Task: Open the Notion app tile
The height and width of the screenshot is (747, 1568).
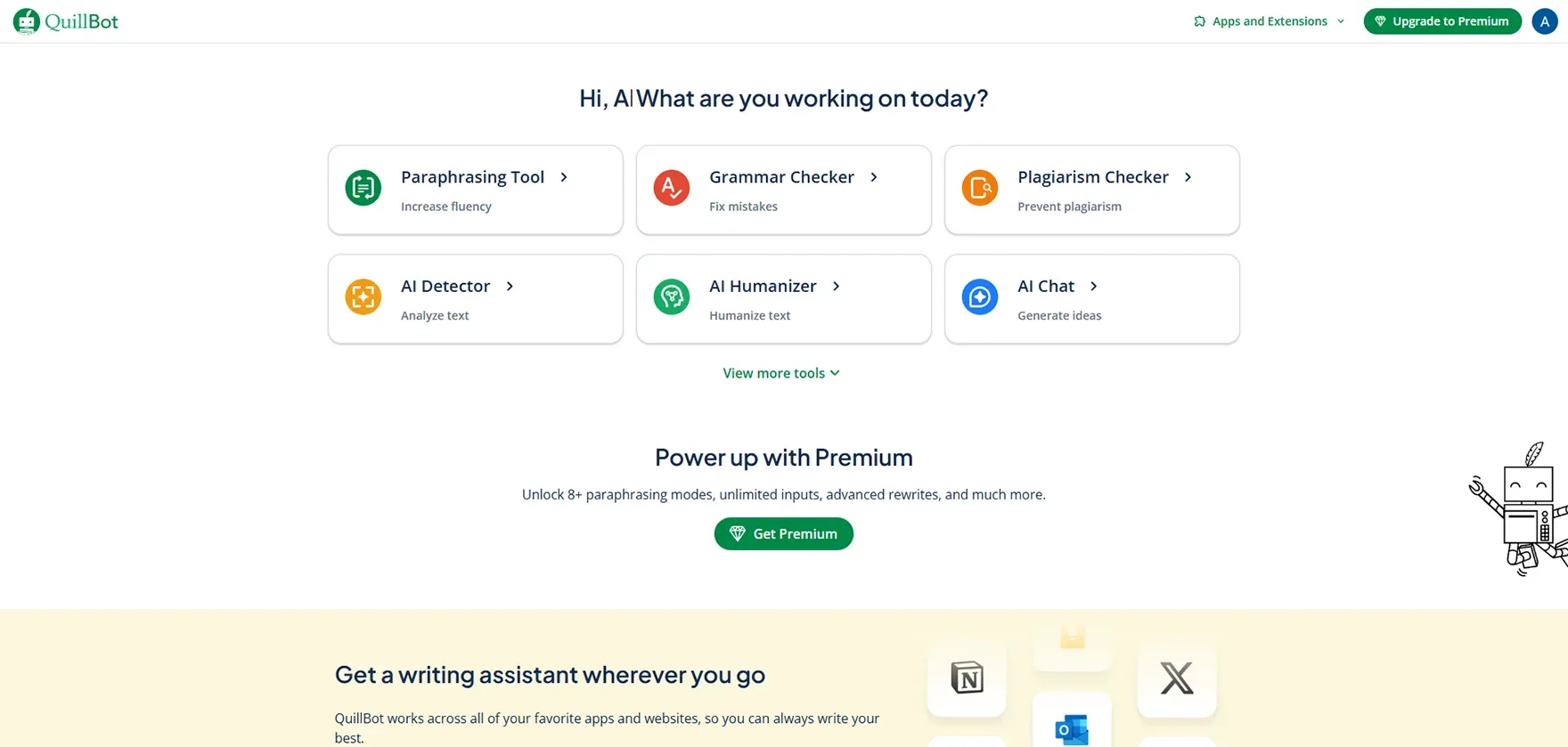Action: pyautogui.click(x=967, y=678)
